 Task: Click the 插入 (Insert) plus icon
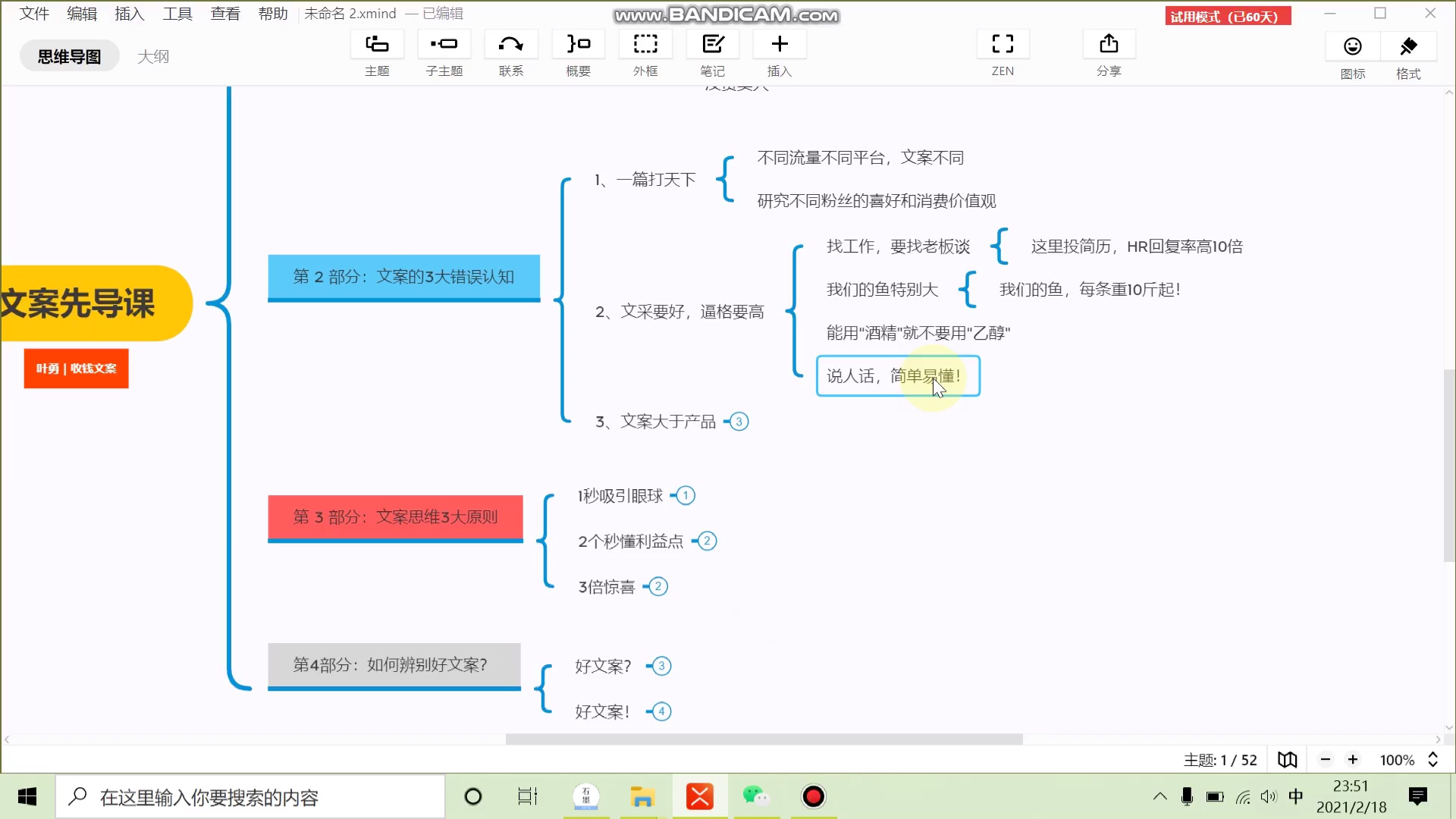pyautogui.click(x=780, y=44)
